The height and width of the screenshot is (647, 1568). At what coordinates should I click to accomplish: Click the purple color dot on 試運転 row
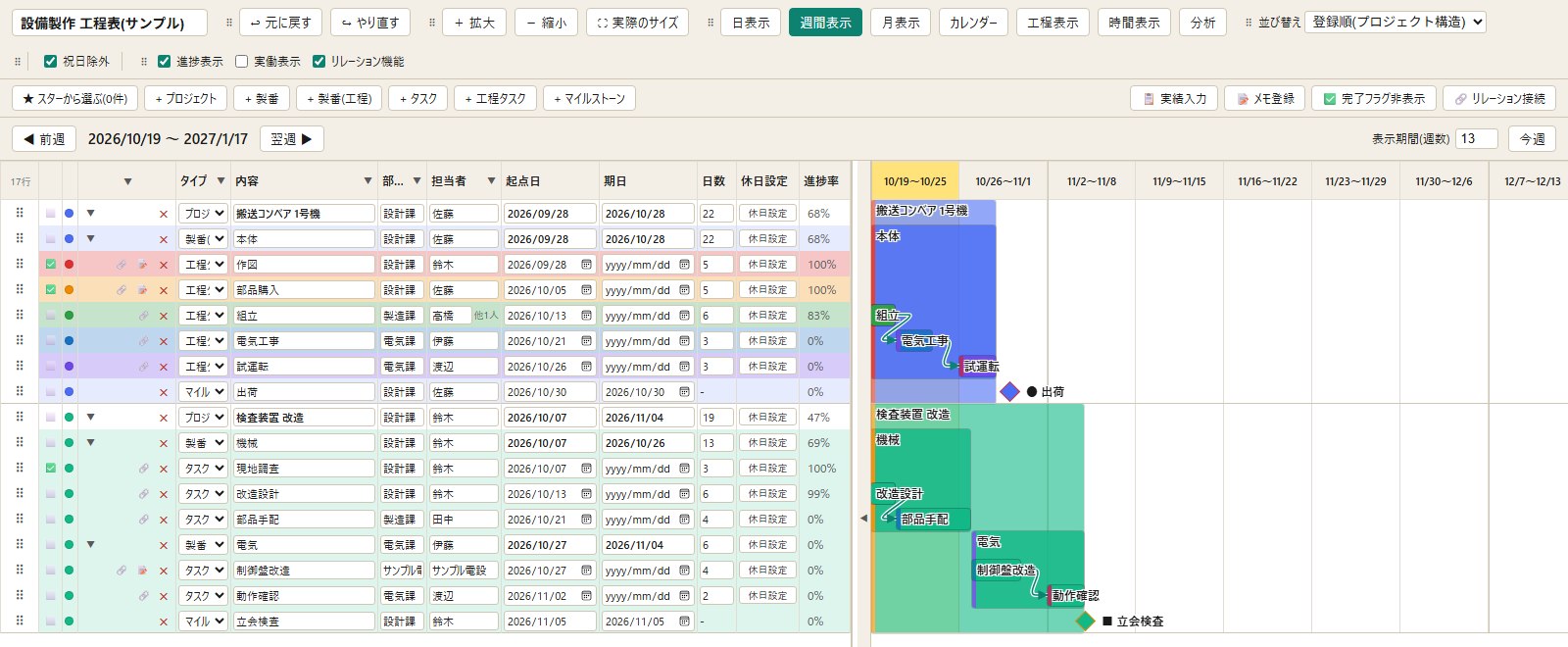tap(69, 367)
